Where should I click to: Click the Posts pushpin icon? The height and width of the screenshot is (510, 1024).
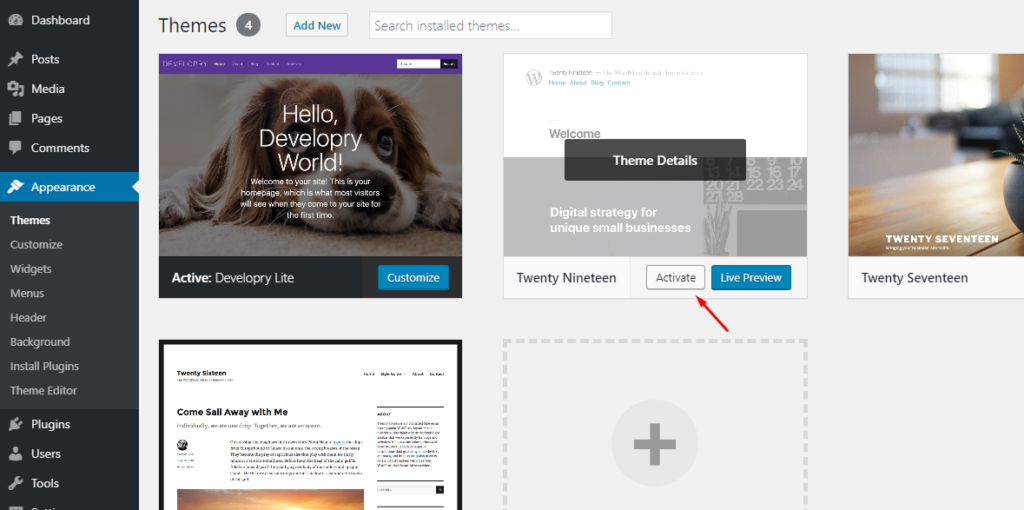click(16, 59)
